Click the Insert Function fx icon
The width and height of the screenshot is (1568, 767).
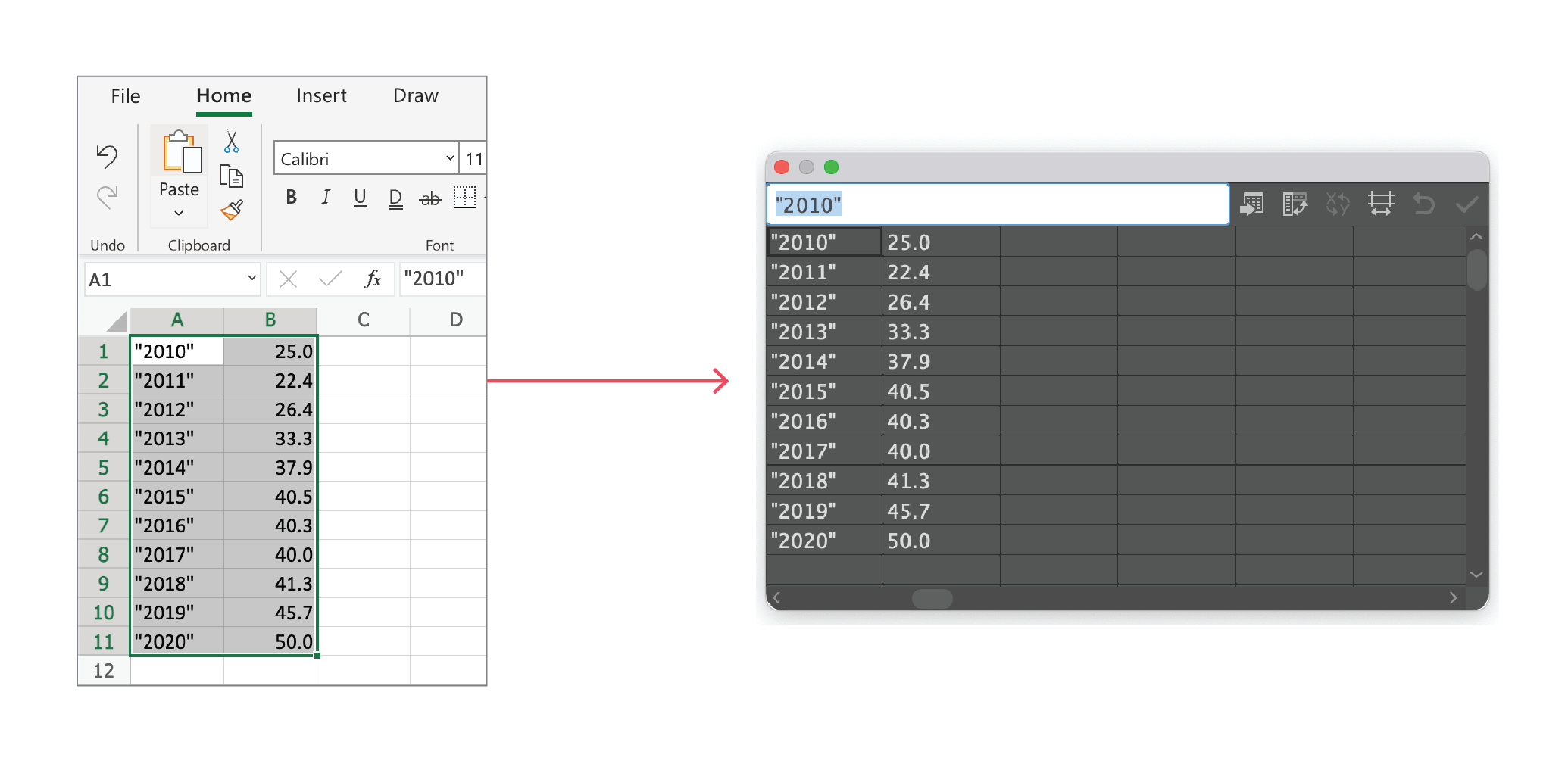(x=372, y=279)
